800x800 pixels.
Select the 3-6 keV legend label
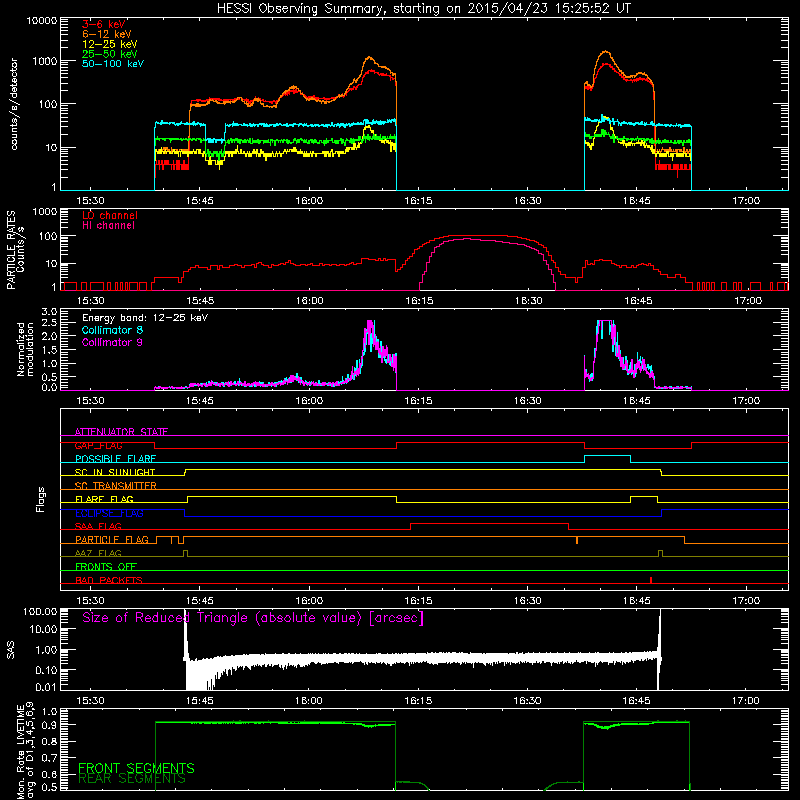coord(104,24)
